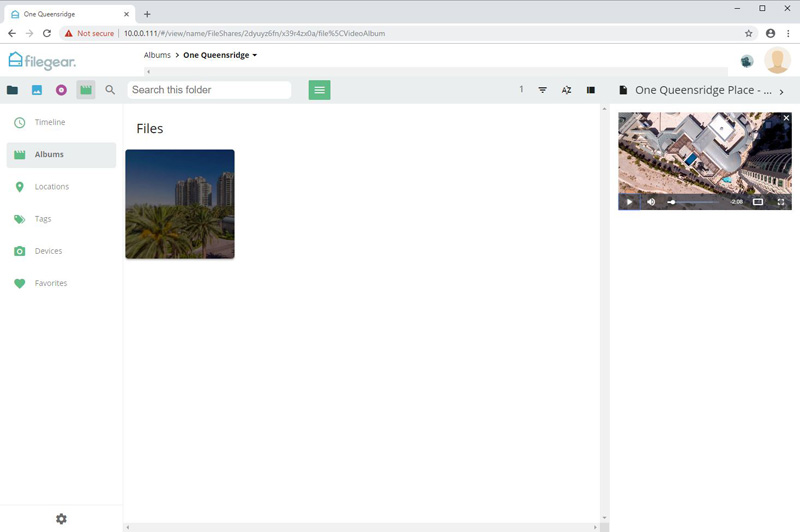Click the file document icon in details header
Viewport: 800px width, 532px height.
(x=623, y=90)
